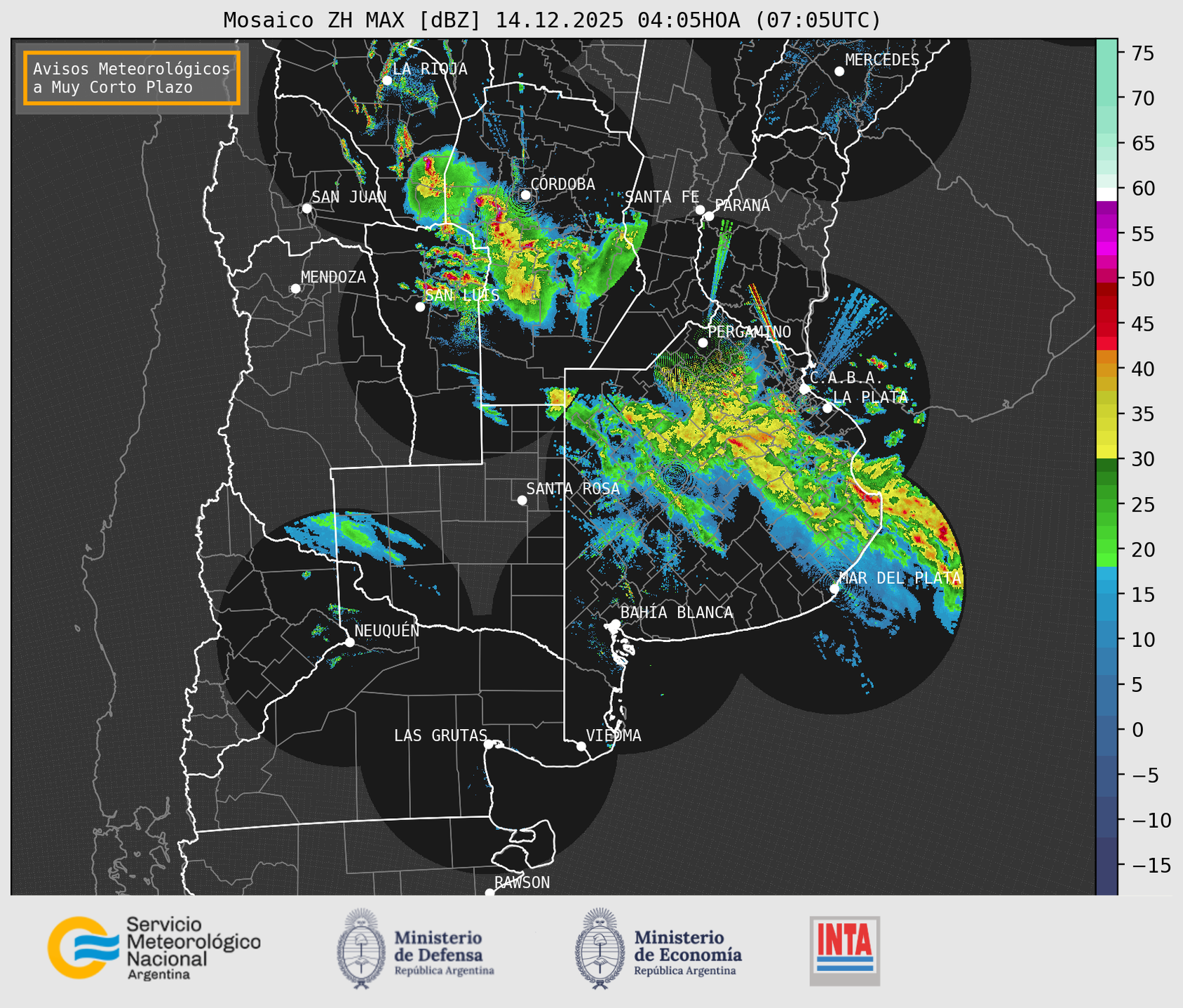Select the SANTA FE city marker
Viewport: 1183px width, 1008px height.
point(700,210)
